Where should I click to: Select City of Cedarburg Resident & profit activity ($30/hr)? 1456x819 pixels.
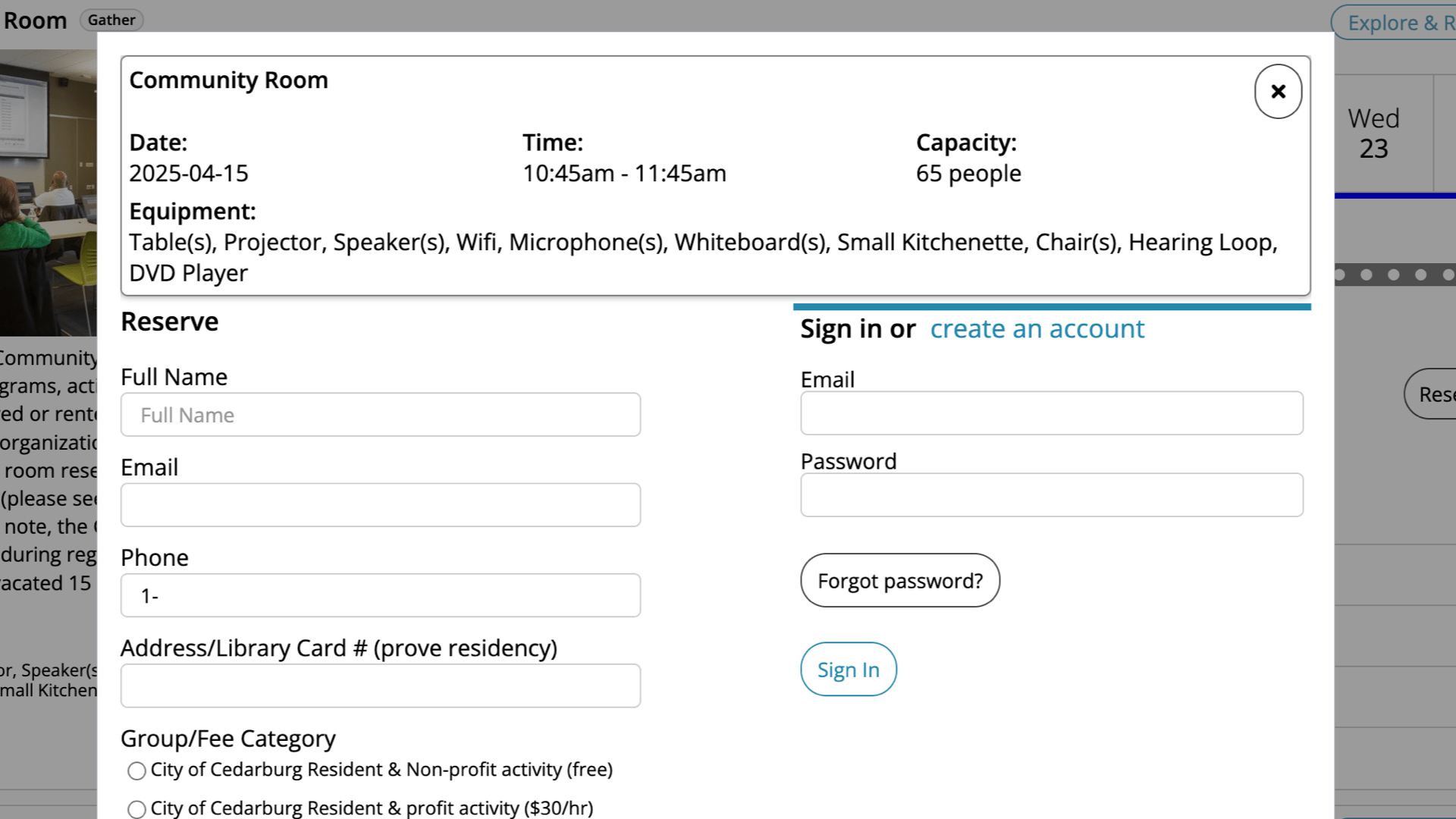pyautogui.click(x=137, y=808)
